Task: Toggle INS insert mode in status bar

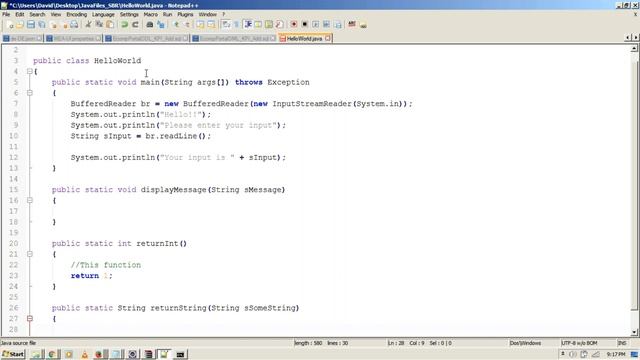Action: click(622, 343)
